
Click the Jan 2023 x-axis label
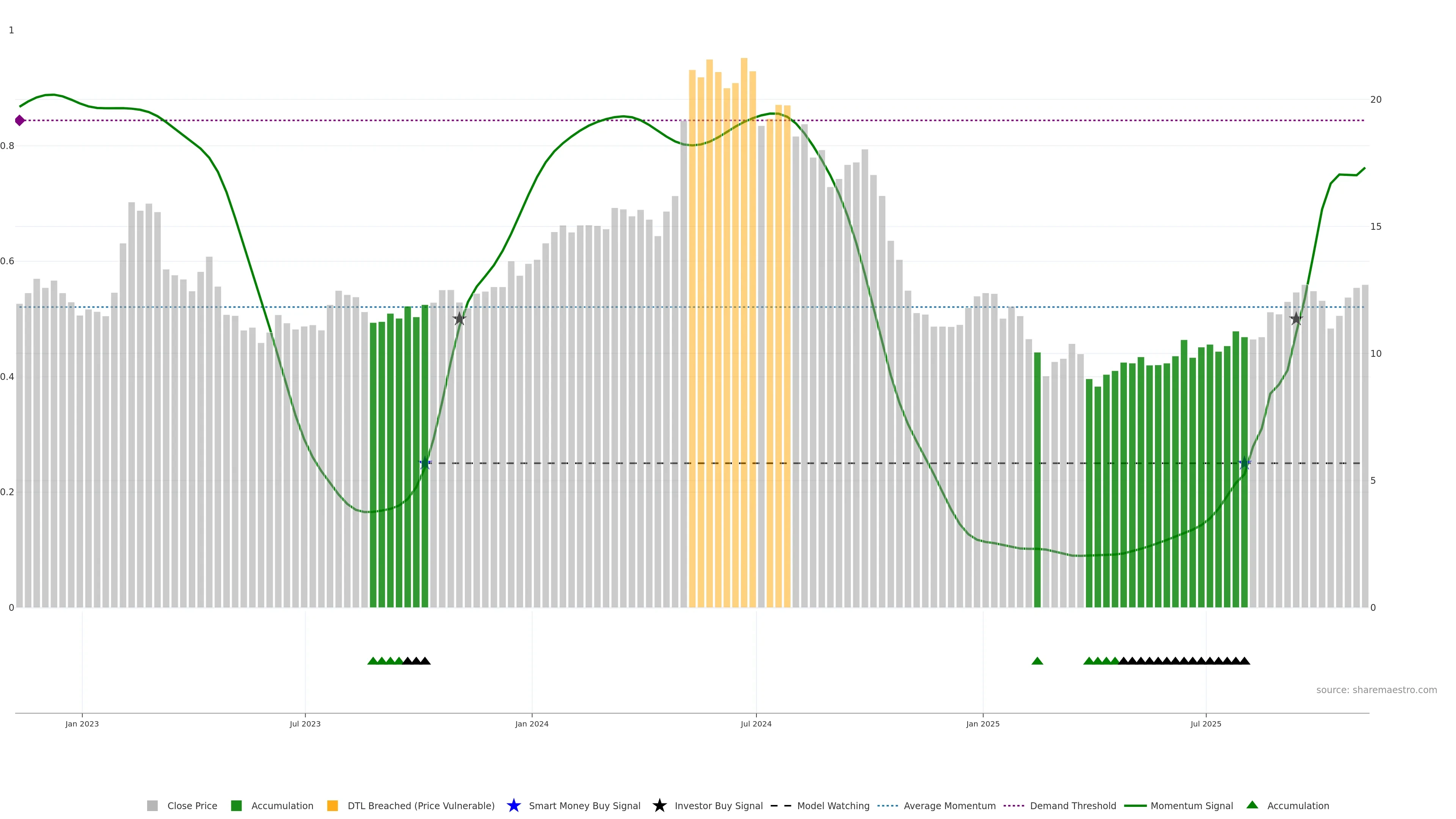coord(82,724)
